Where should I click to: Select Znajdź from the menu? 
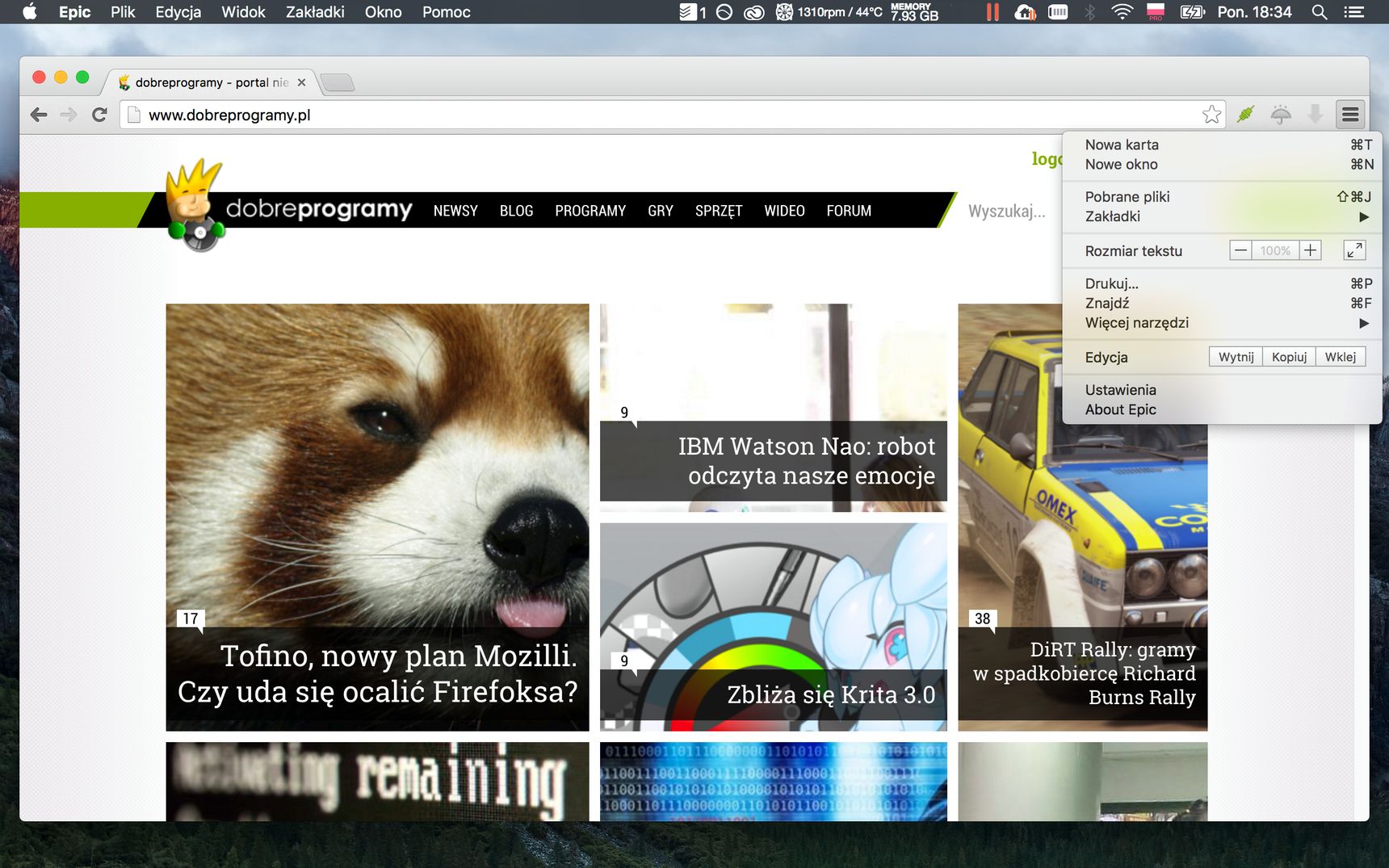point(1222,303)
